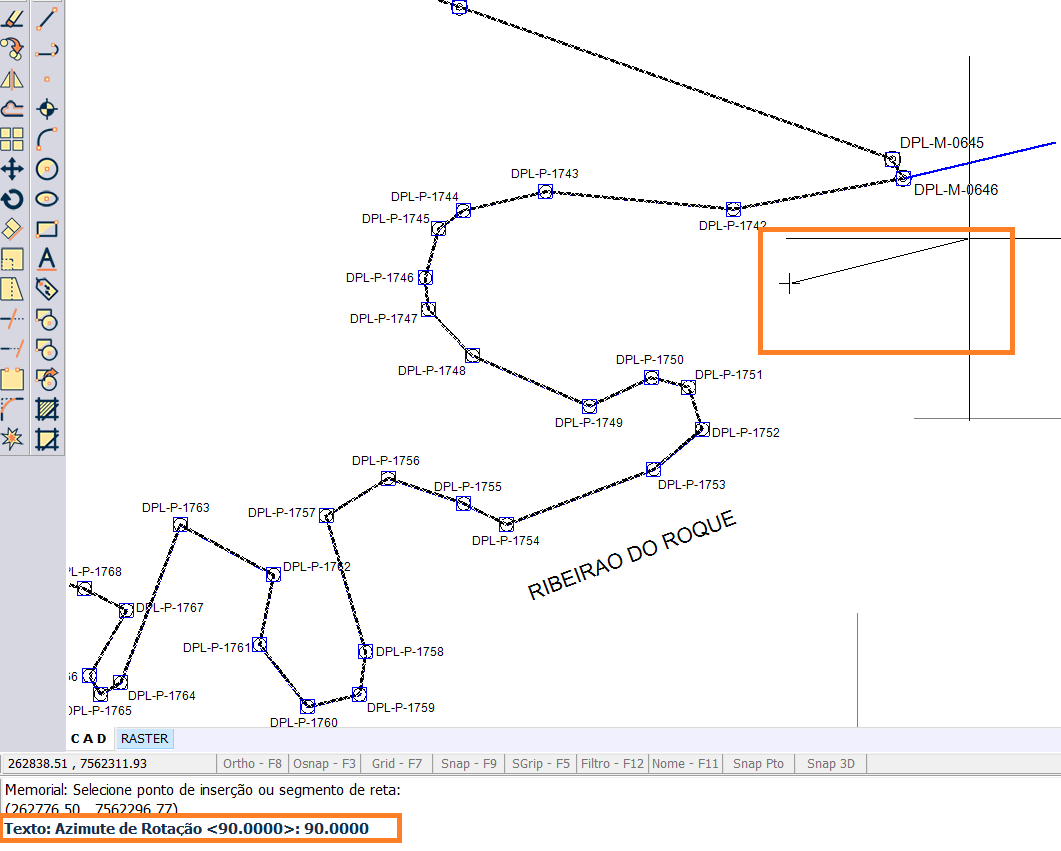
Task: Switch to the CAD tab
Action: pos(88,739)
